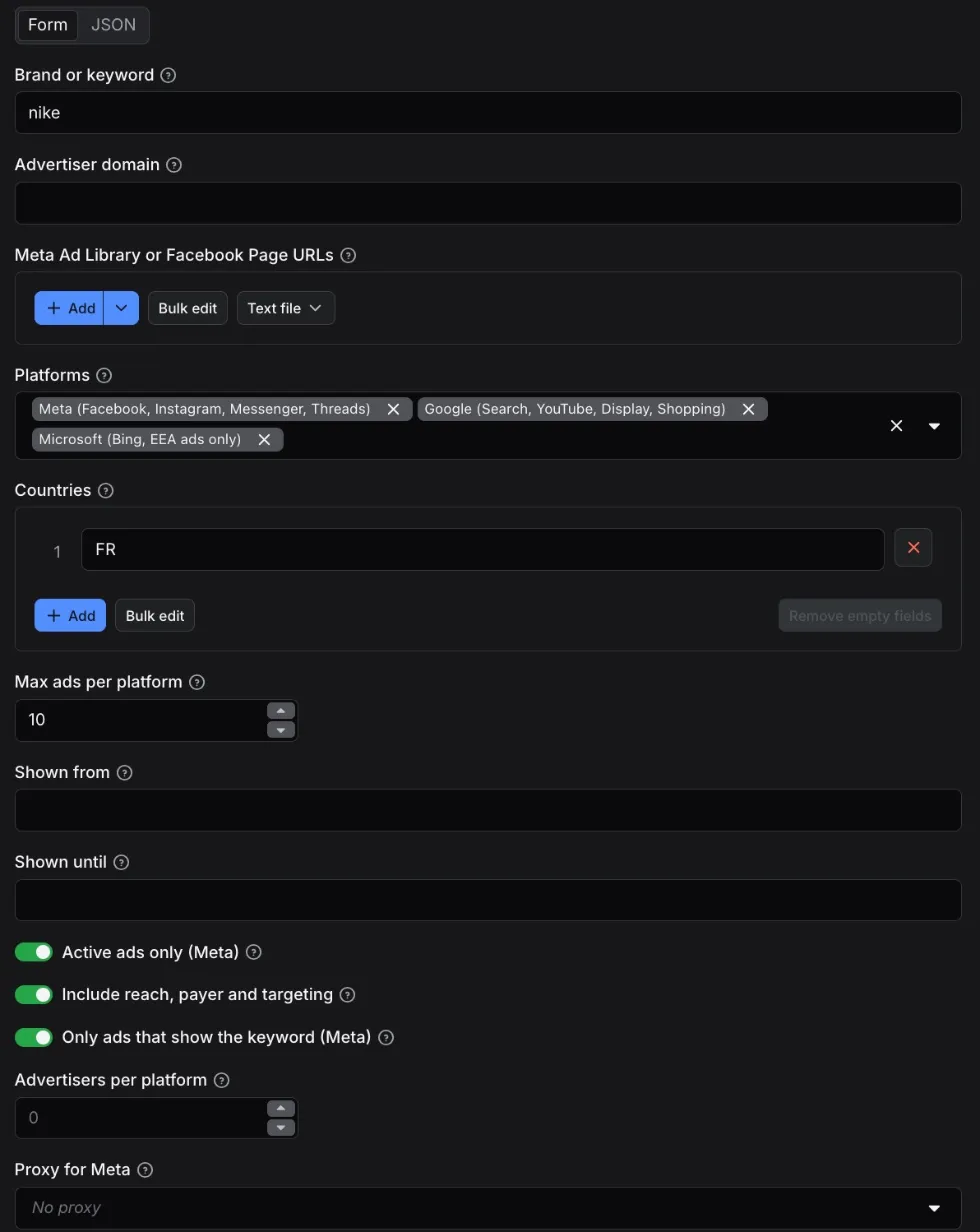This screenshot has width=980, height=1232.
Task: Open Bulk edit for Countries
Action: (x=155, y=615)
